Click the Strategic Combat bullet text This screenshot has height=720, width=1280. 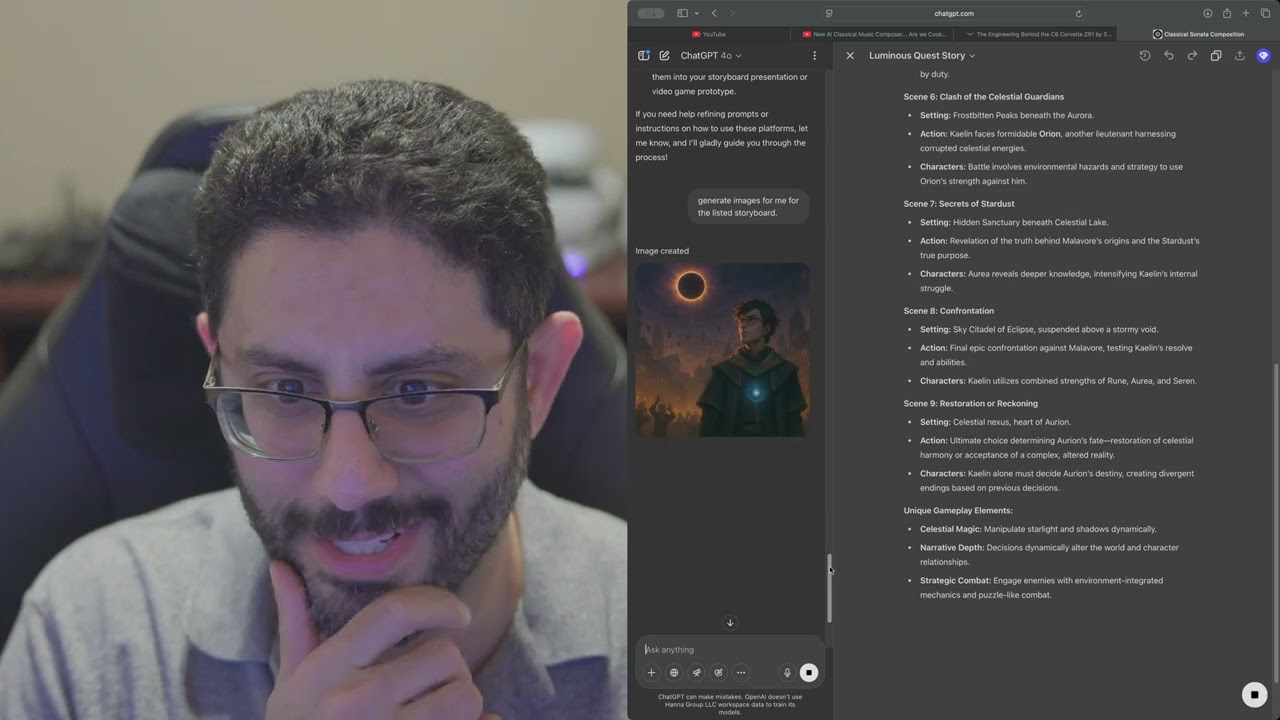[x=1041, y=588]
